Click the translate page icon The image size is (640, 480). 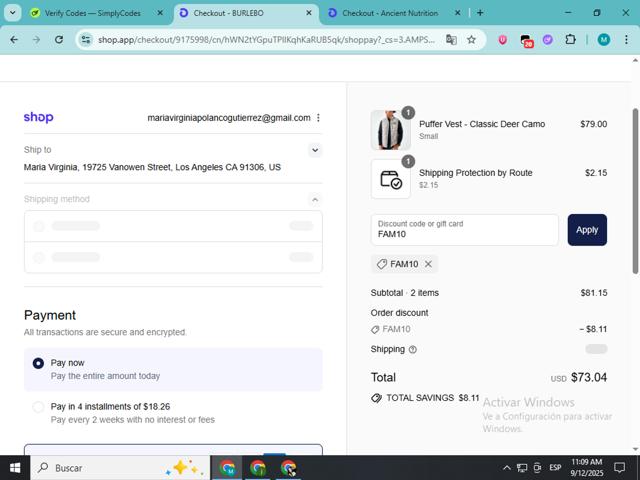point(451,40)
